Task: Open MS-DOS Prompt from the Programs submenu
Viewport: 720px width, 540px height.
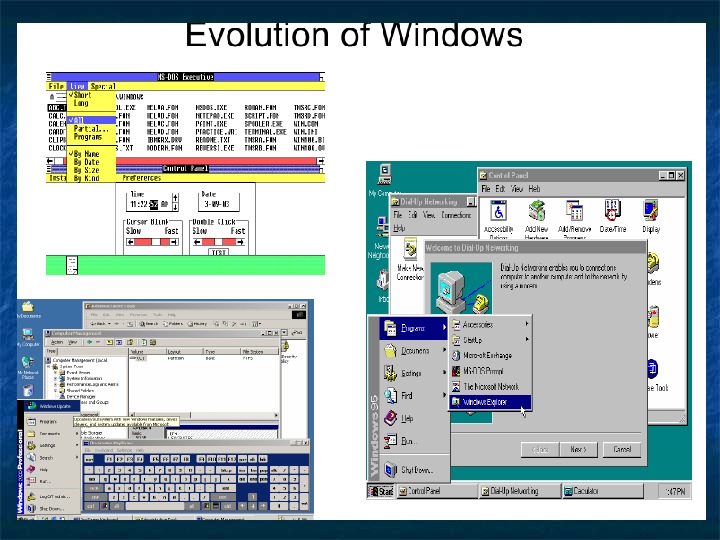Action: coord(490,371)
